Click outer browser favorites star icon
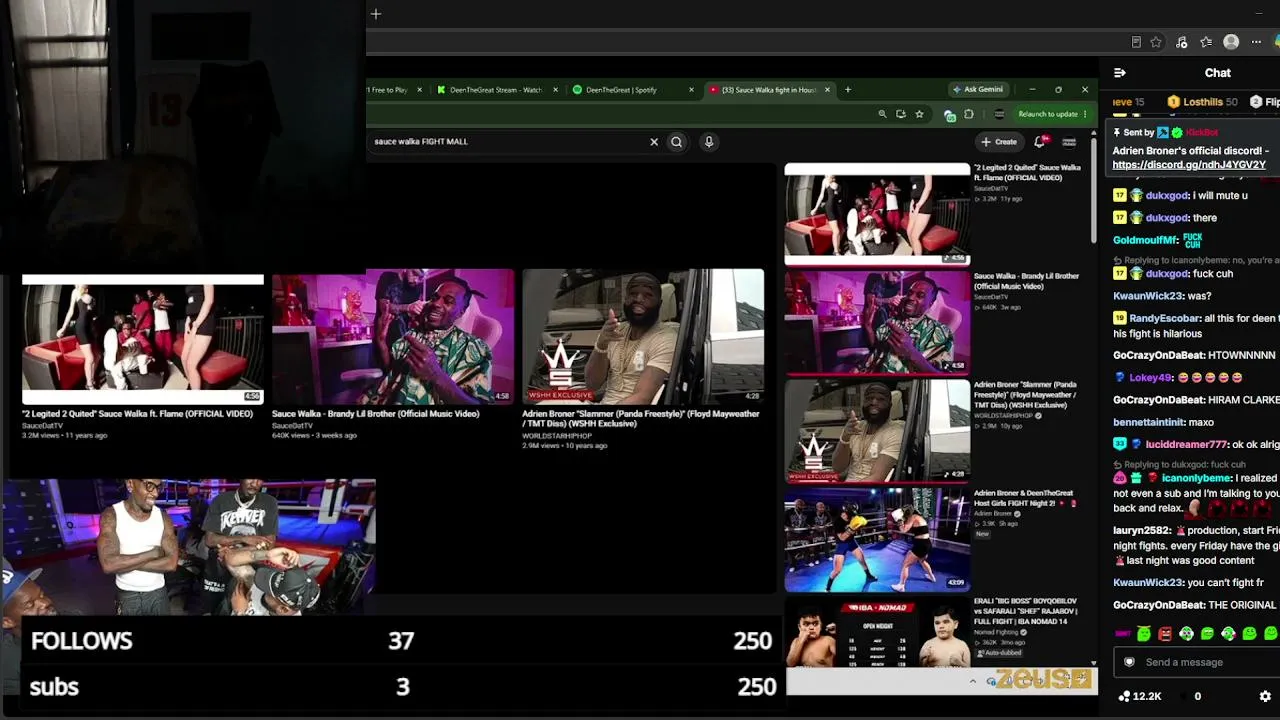The image size is (1280, 720). point(1156,42)
